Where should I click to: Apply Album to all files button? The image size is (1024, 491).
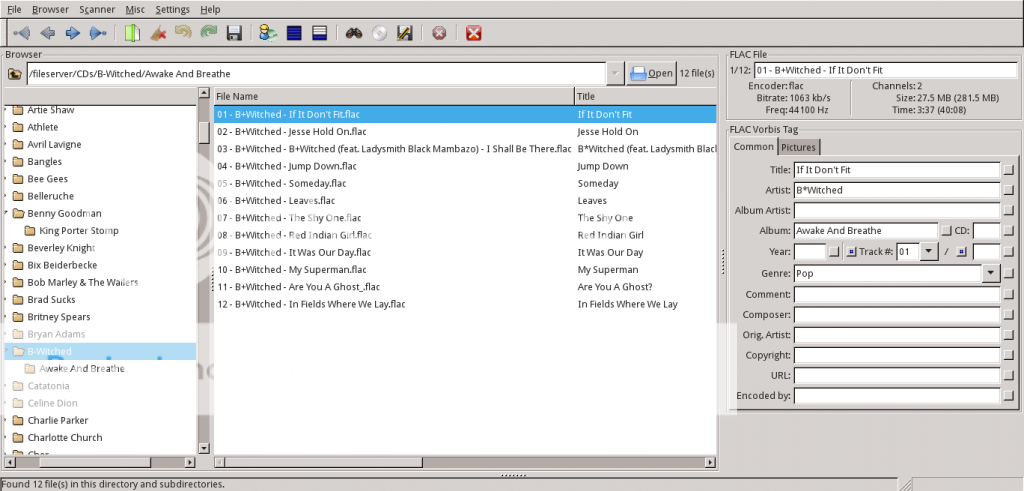tap(946, 231)
